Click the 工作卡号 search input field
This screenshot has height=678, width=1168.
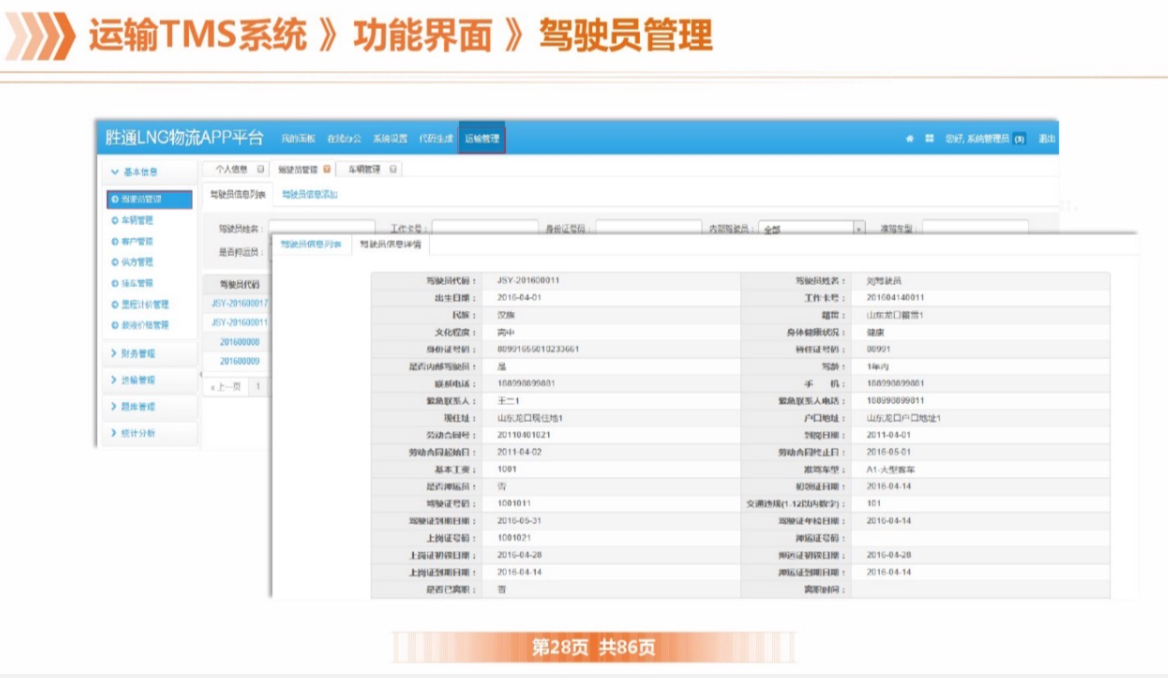pyautogui.click(x=485, y=229)
